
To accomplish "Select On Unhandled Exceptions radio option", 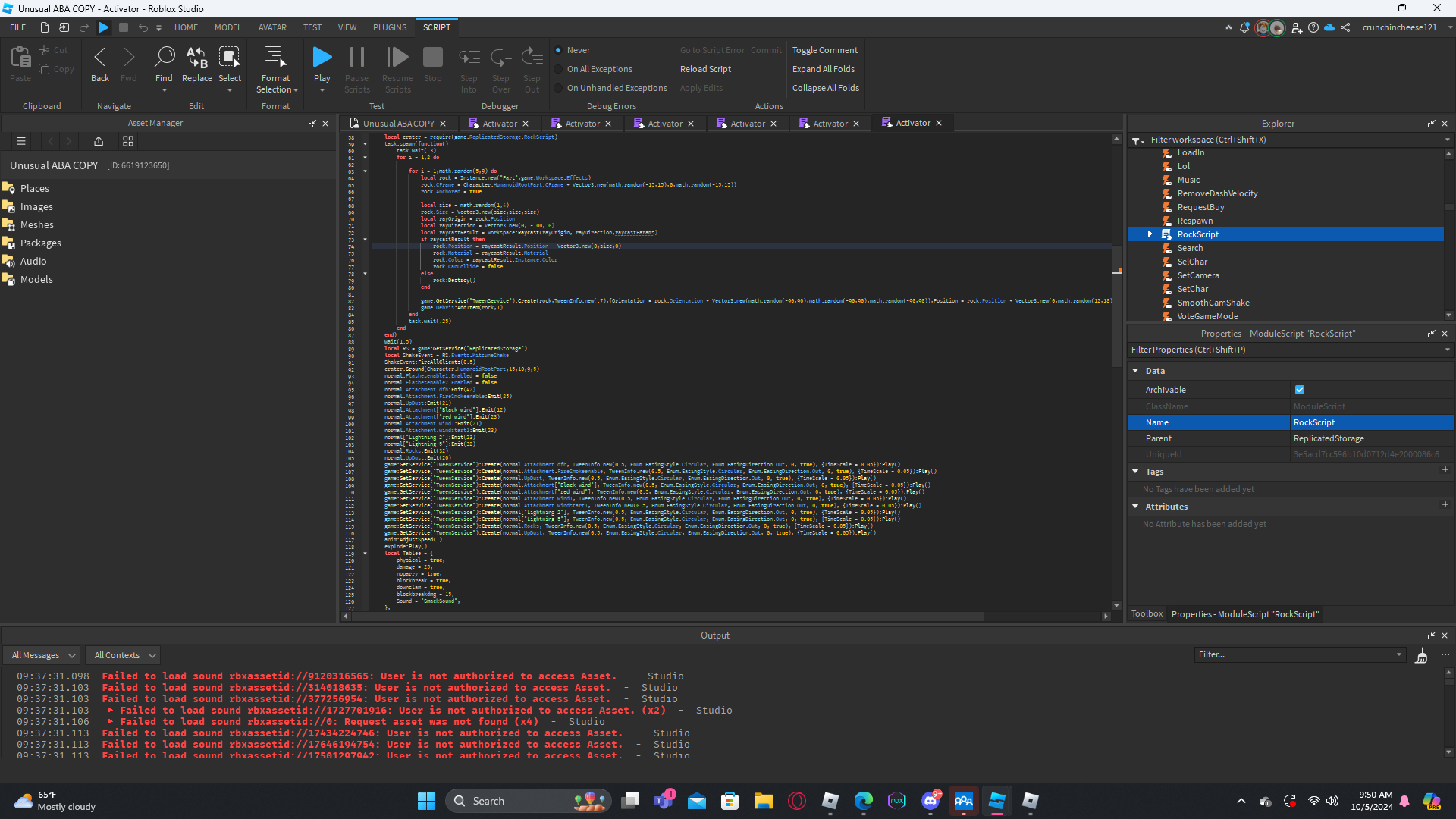I will (560, 88).
